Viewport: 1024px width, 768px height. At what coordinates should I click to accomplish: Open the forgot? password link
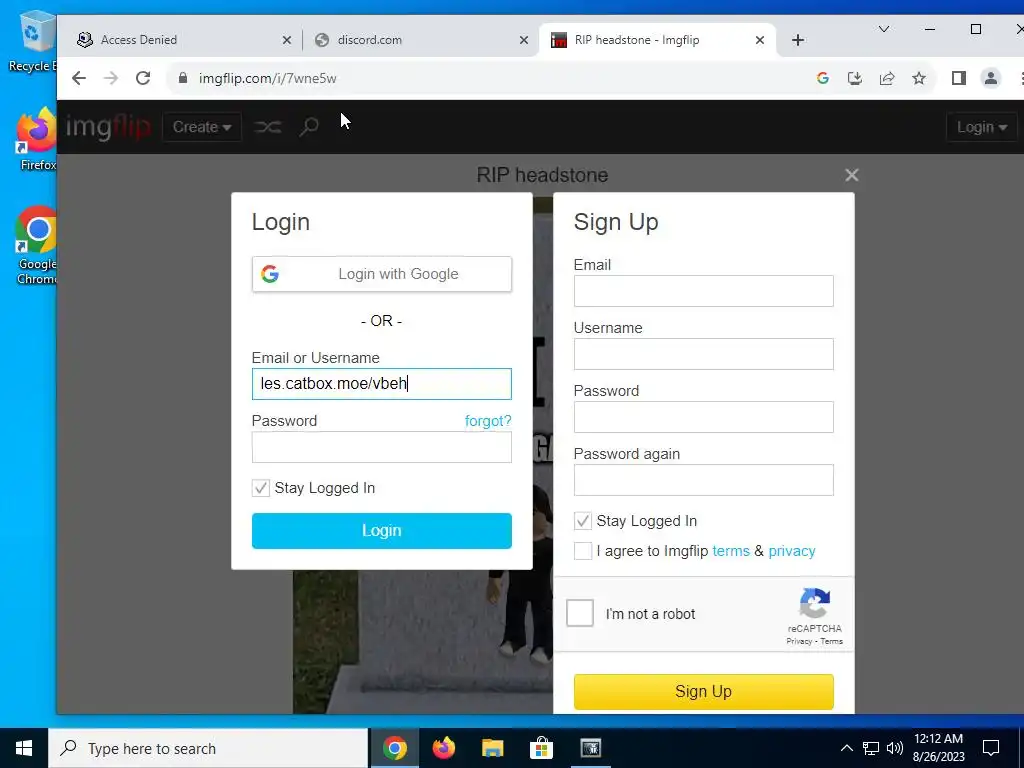pyautogui.click(x=488, y=421)
